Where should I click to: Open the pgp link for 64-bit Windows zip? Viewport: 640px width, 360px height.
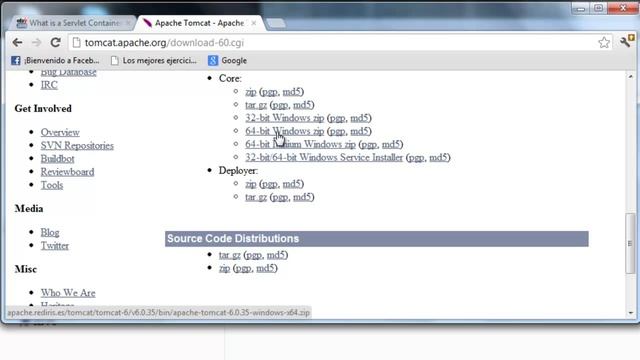coord(338,131)
